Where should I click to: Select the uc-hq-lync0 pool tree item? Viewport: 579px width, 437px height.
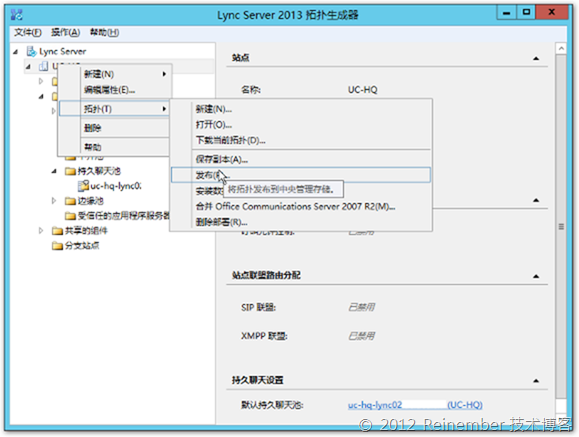coord(116,185)
